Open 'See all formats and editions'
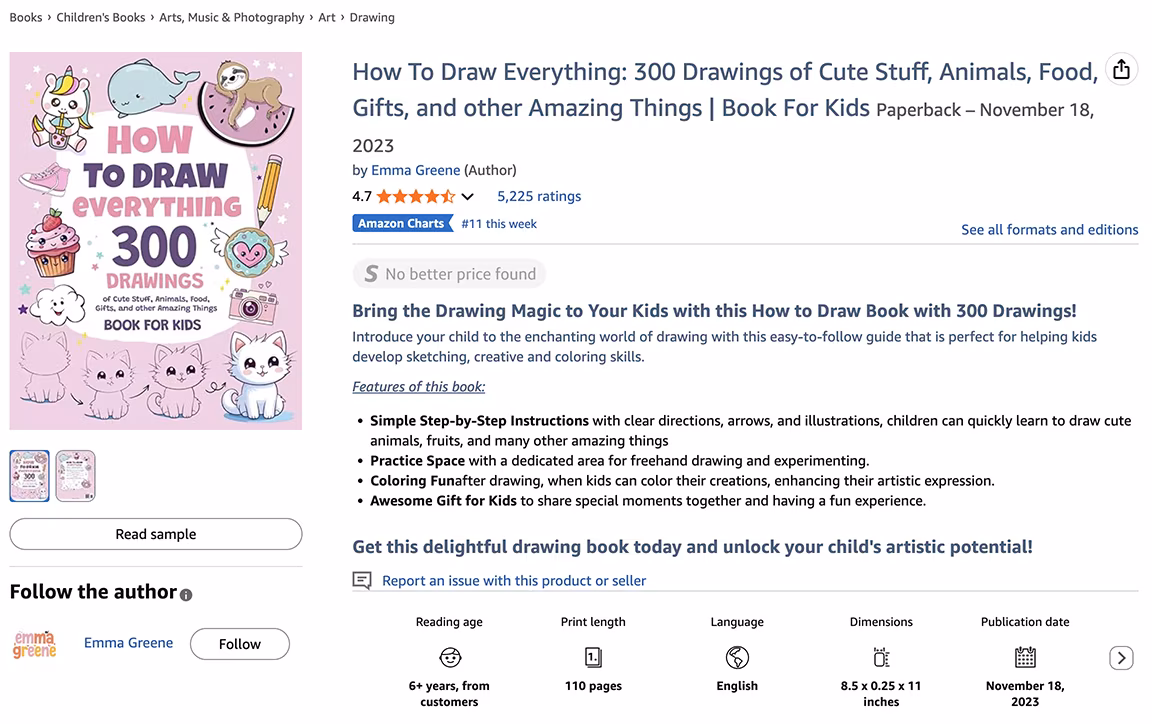 tap(1049, 229)
